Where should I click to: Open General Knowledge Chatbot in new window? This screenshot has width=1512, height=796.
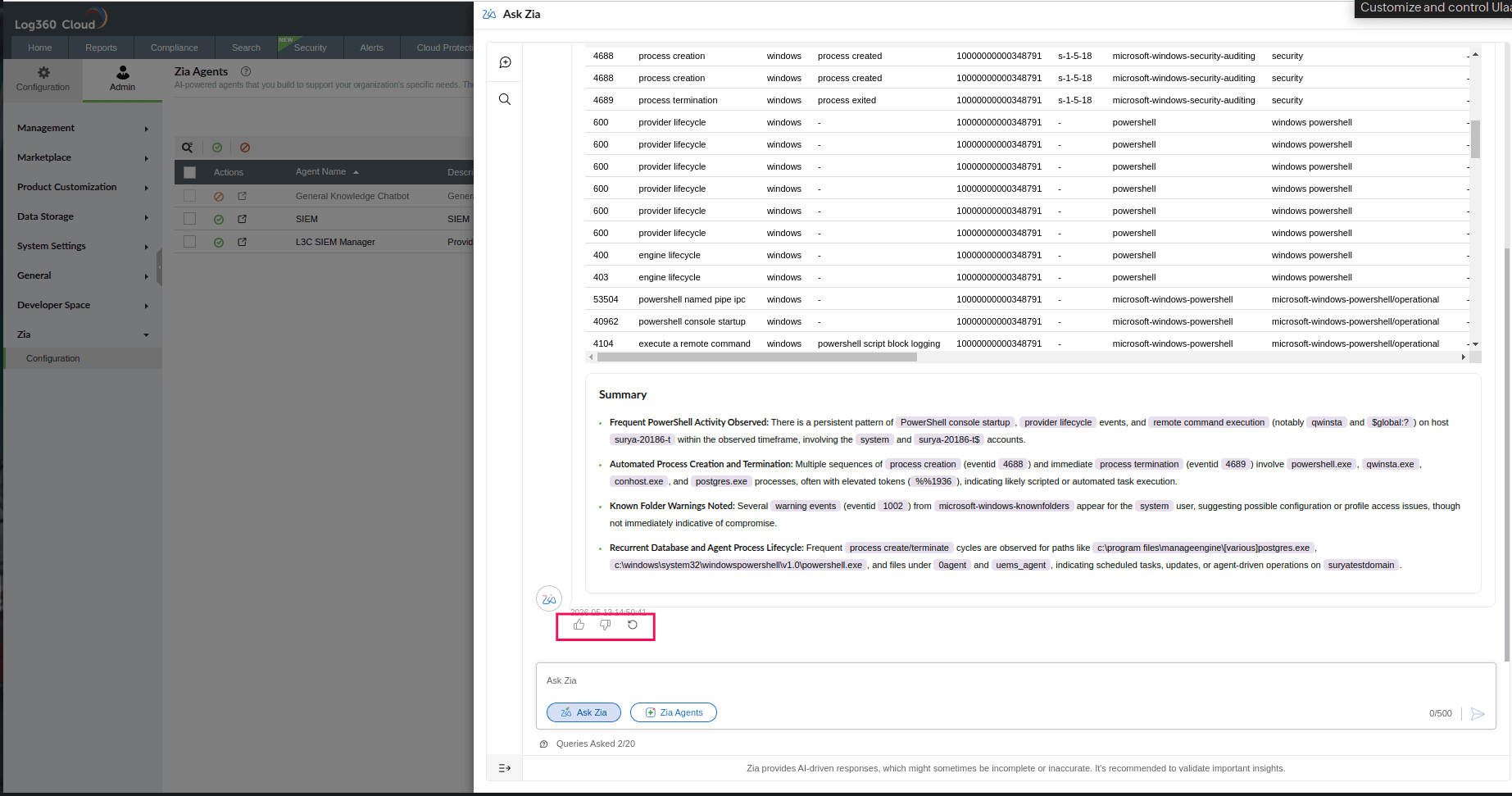coord(242,196)
